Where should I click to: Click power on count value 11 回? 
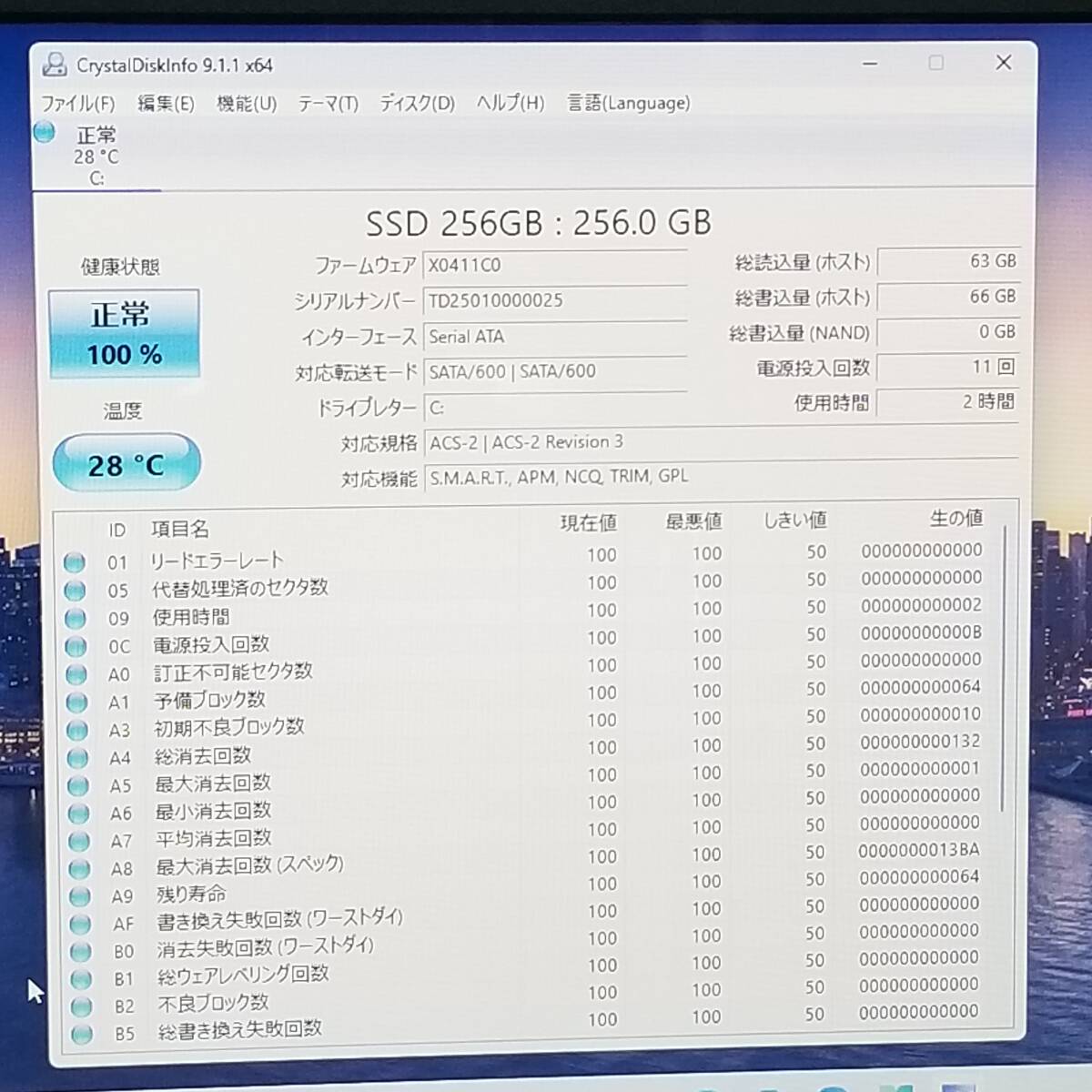[948, 367]
